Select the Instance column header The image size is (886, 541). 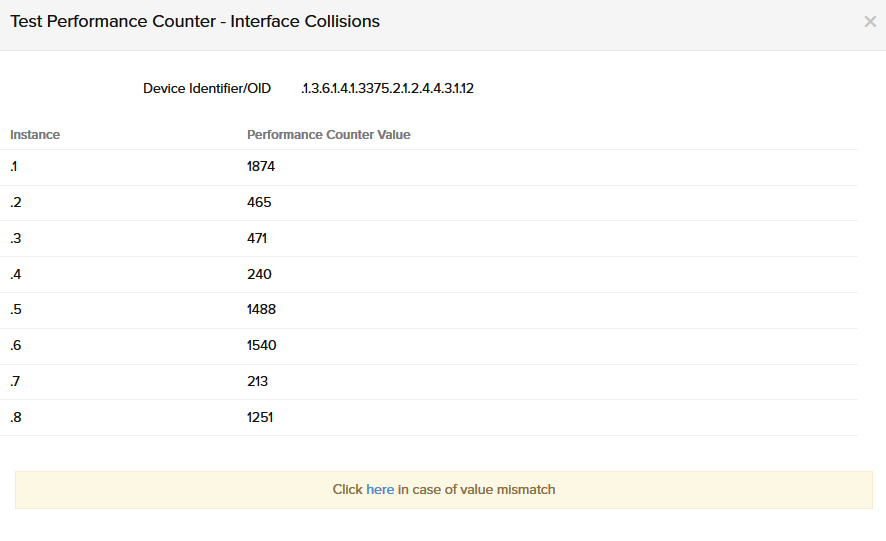(35, 135)
